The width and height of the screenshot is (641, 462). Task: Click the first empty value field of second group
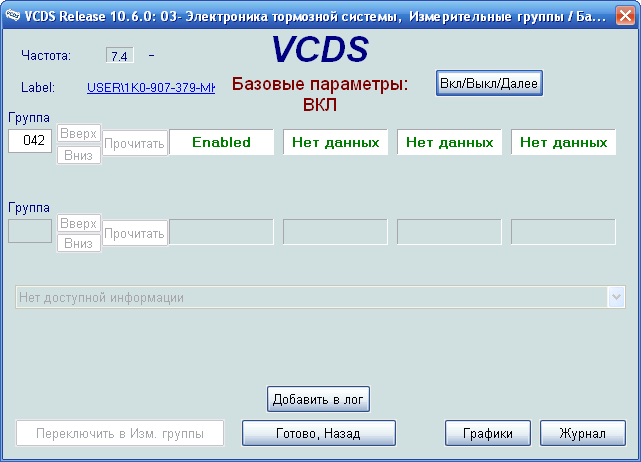pos(221,232)
